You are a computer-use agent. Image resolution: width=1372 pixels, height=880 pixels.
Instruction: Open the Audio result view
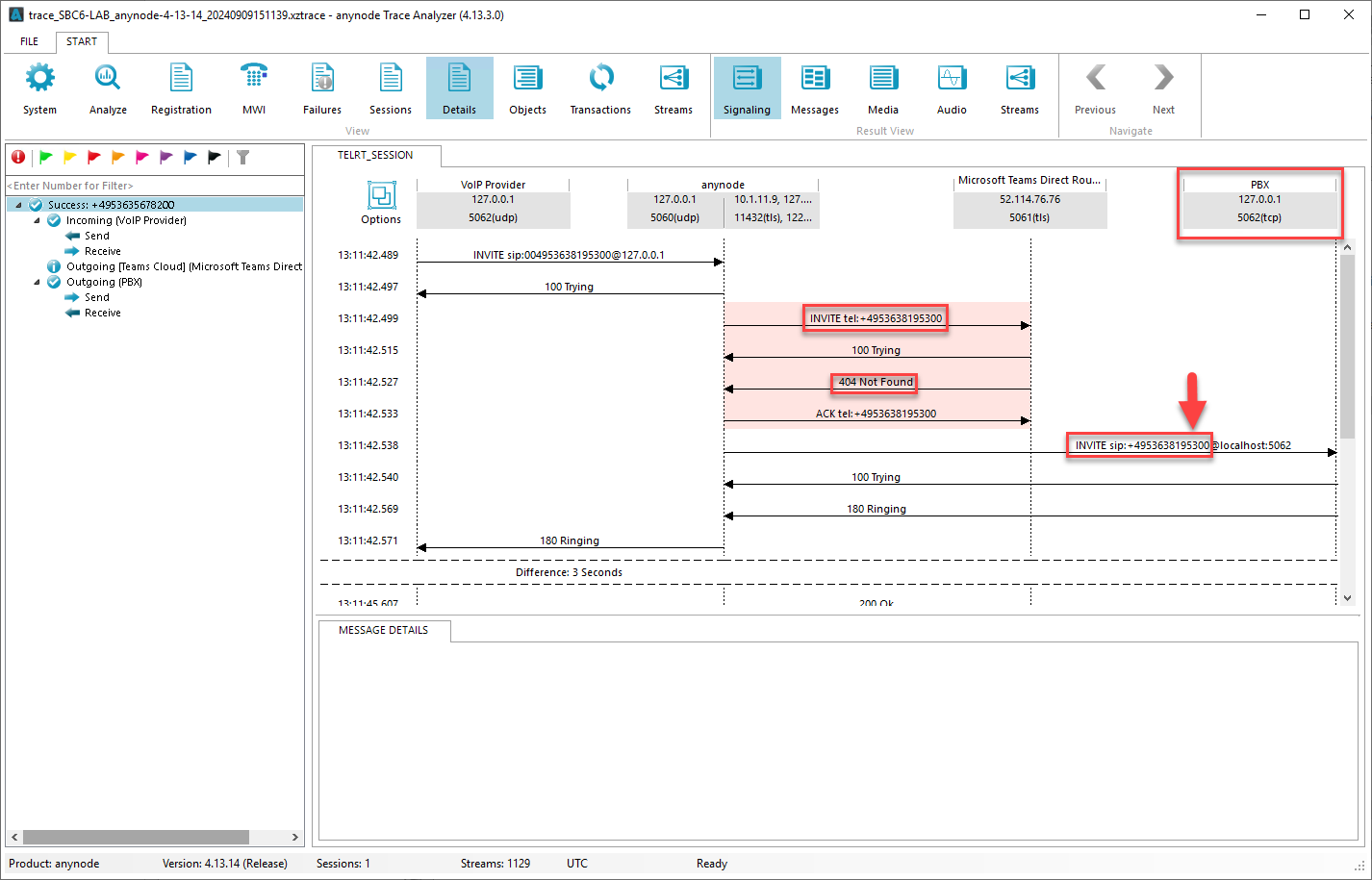952,88
